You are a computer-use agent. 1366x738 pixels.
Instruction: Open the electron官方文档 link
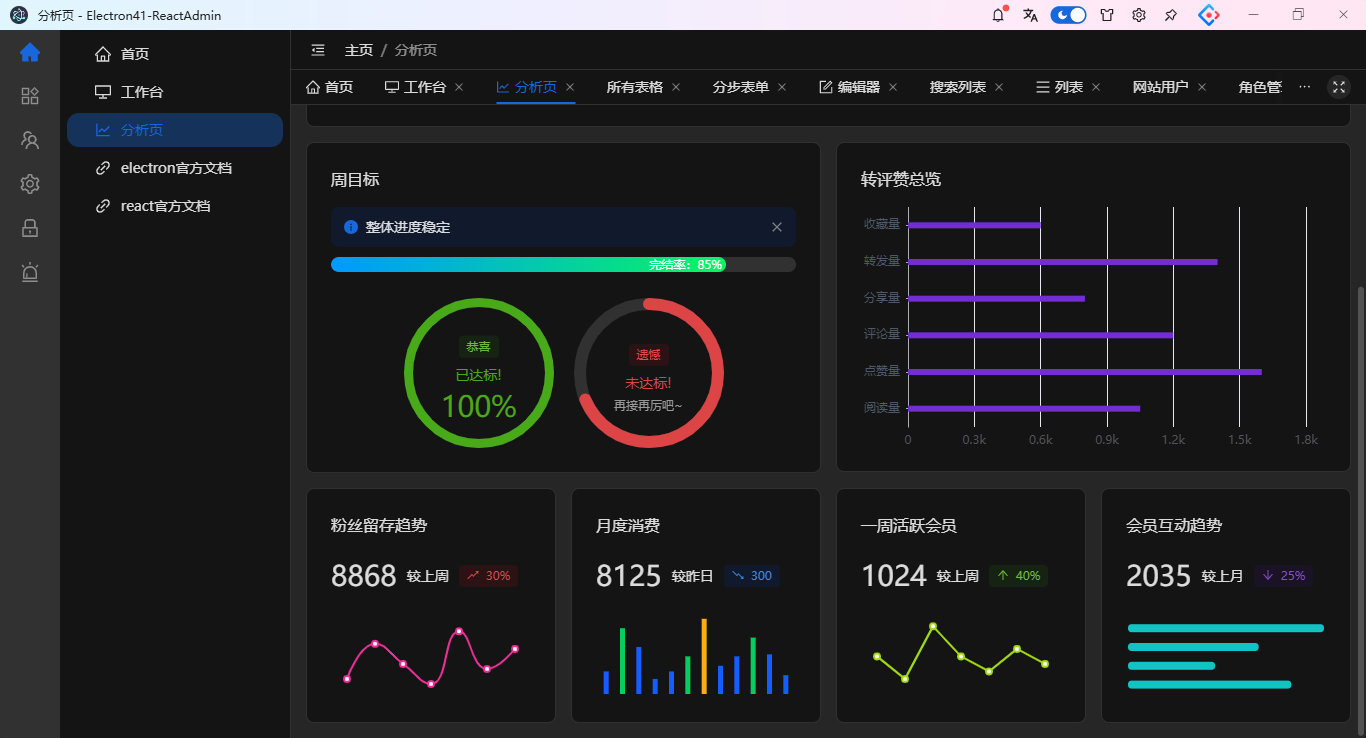coord(175,168)
